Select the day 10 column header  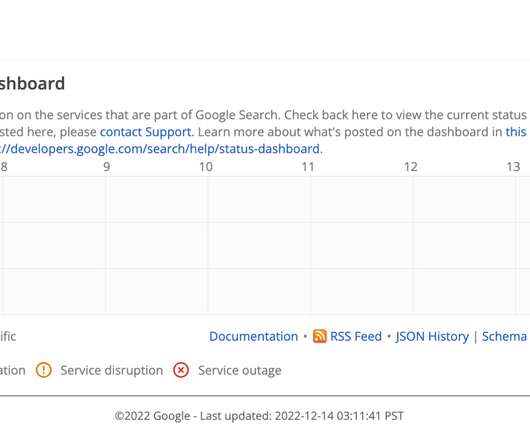click(206, 167)
